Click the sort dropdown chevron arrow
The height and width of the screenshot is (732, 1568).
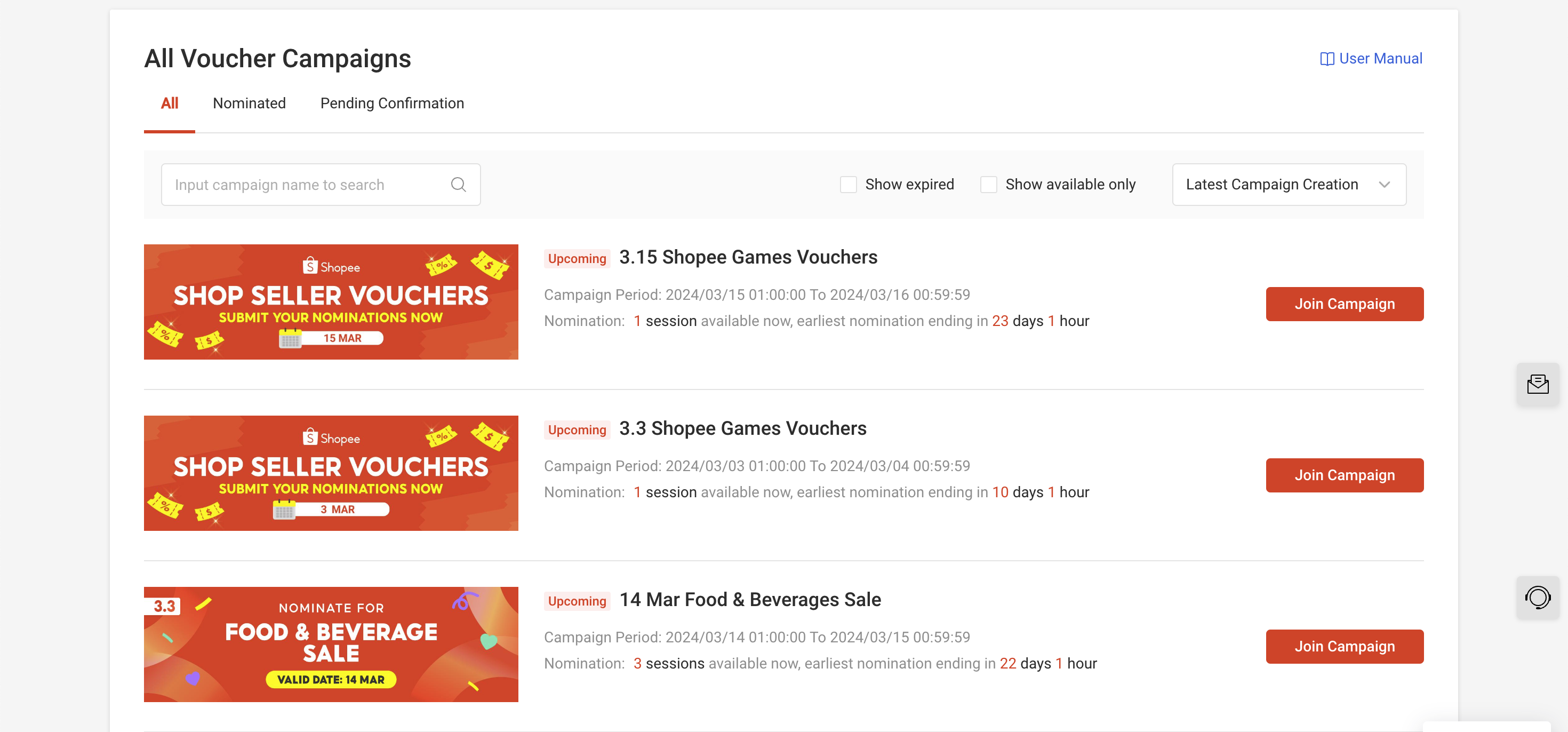pyautogui.click(x=1384, y=185)
